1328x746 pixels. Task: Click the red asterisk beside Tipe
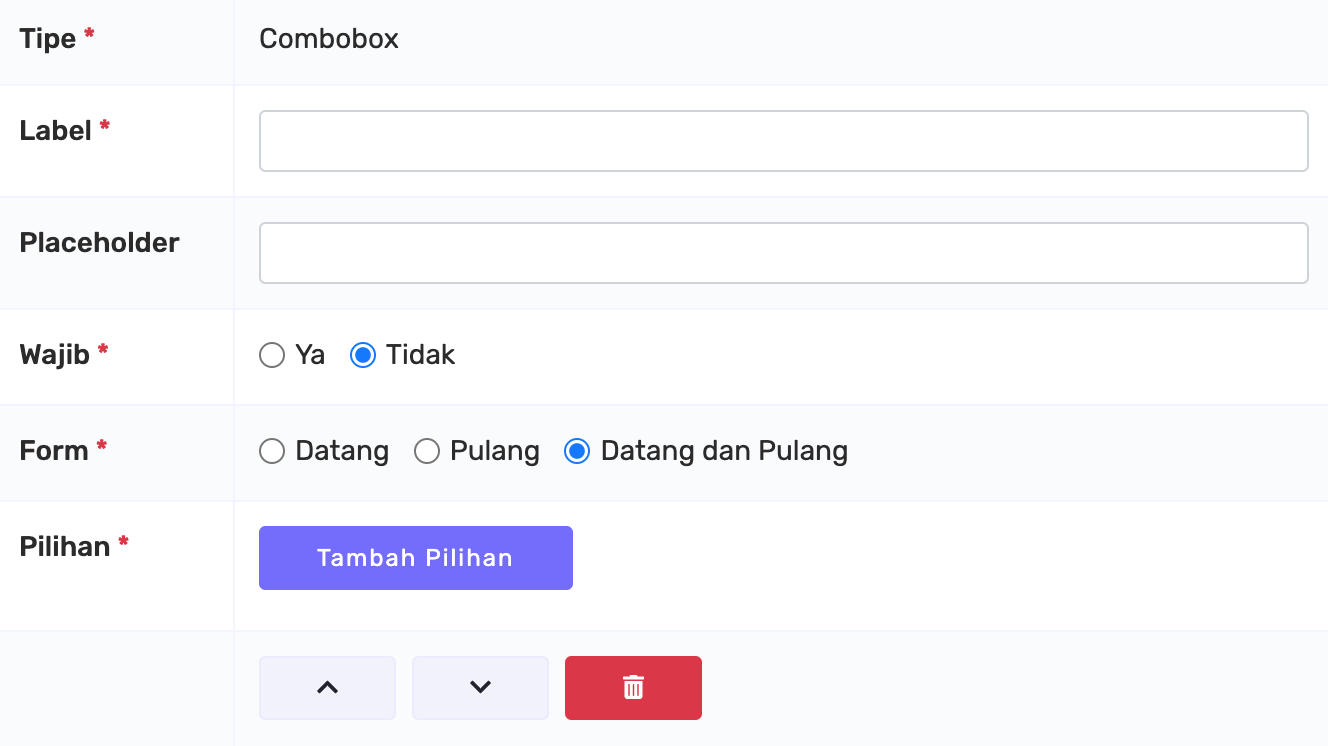tap(89, 34)
